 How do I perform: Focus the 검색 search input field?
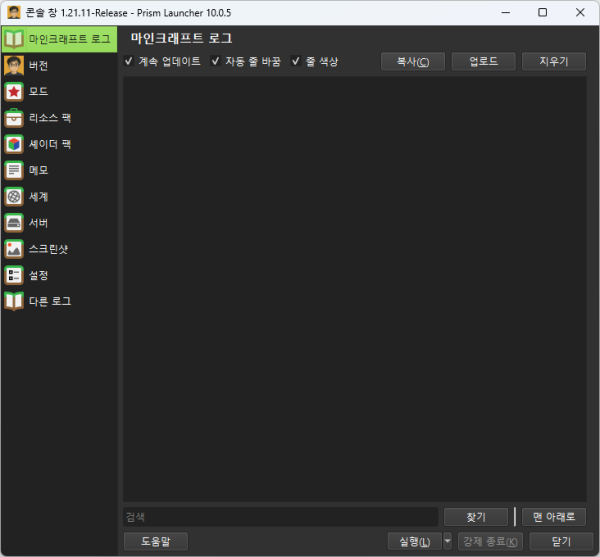click(x=281, y=517)
